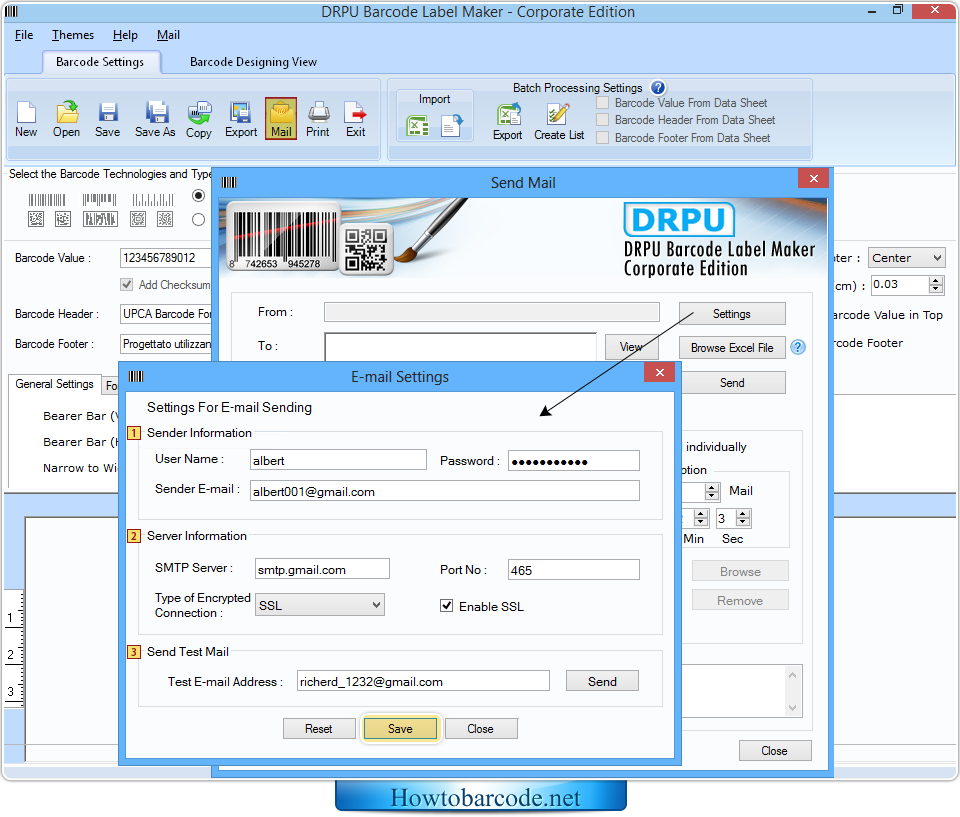
Task: Click Save in E-mail Settings dialog
Action: (x=400, y=729)
